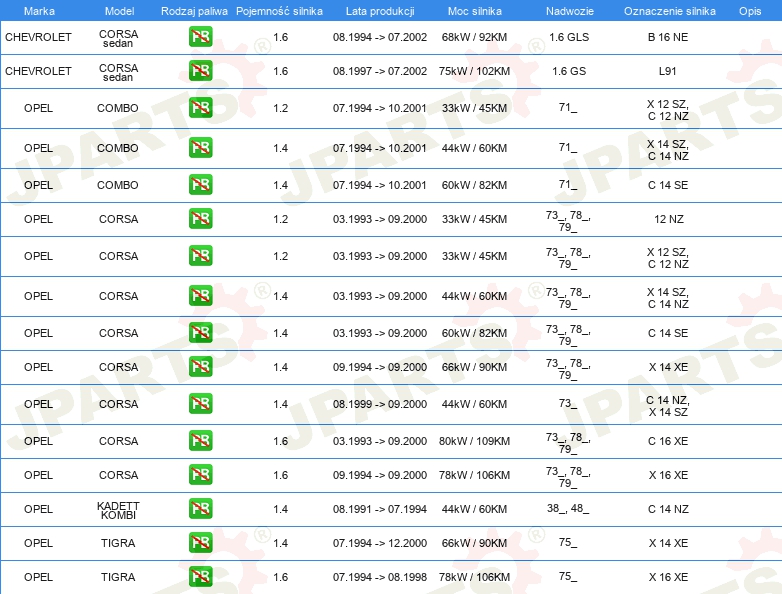Click OPEL in the Kadett Kombi row

click(x=38, y=509)
